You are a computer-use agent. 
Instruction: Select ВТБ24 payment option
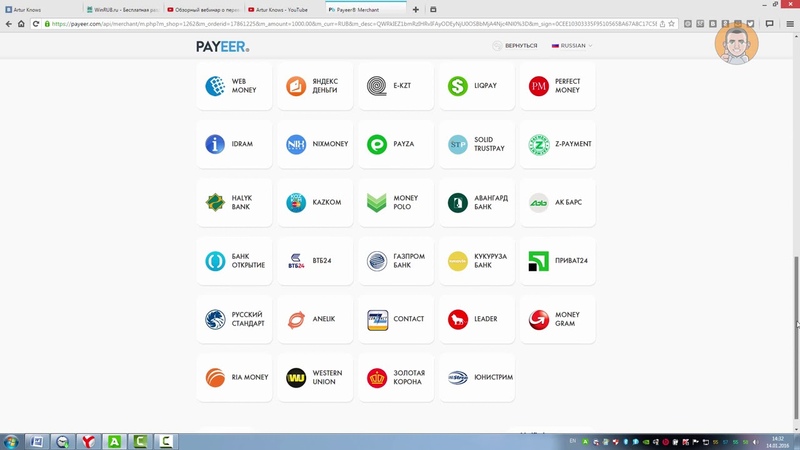point(315,261)
